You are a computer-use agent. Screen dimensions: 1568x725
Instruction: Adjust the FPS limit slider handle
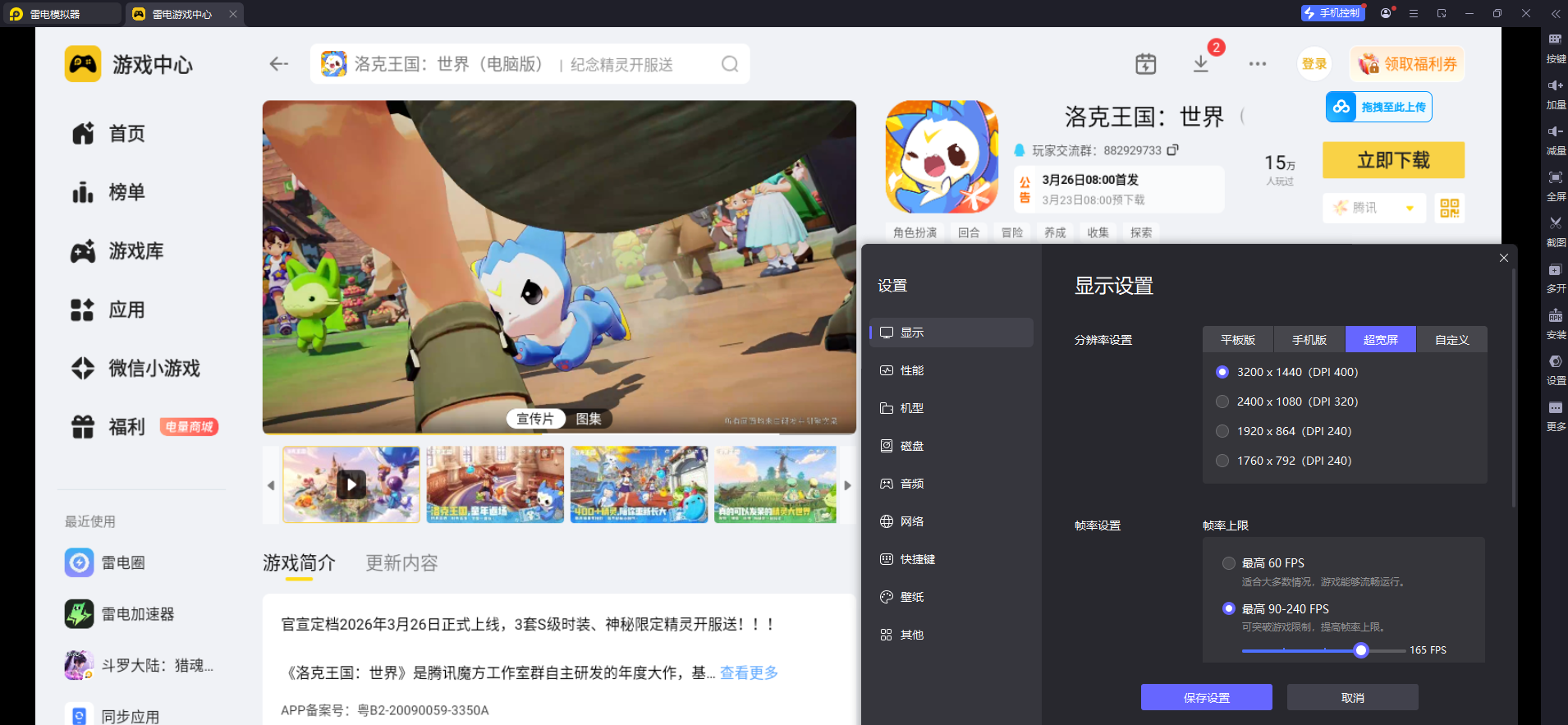pos(1361,650)
